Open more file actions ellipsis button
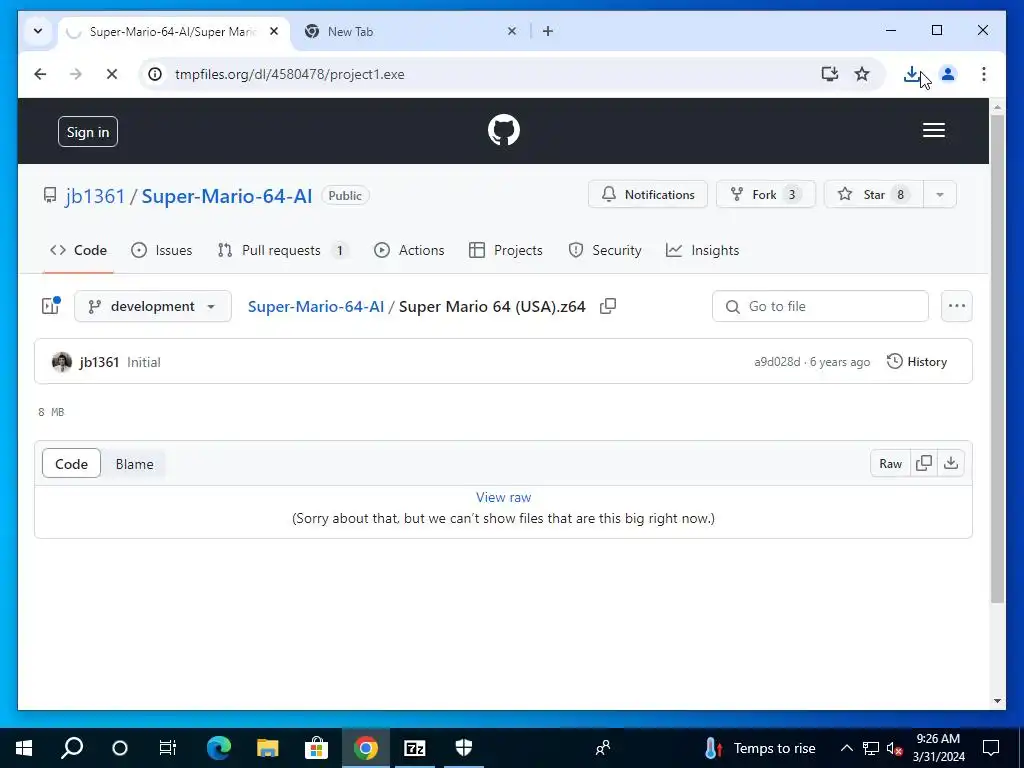The image size is (1024, 768). (956, 306)
